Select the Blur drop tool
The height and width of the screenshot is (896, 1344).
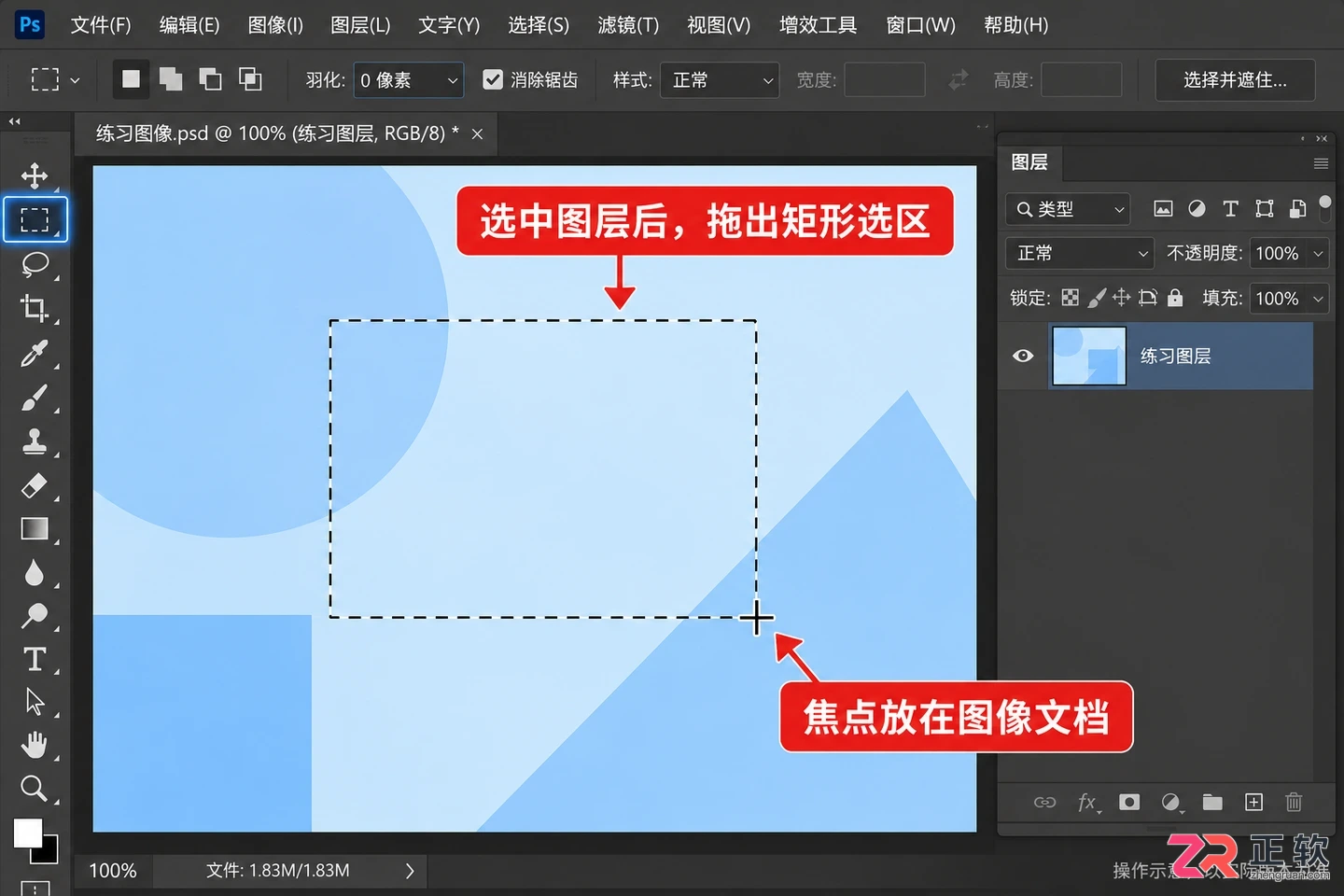(35, 572)
